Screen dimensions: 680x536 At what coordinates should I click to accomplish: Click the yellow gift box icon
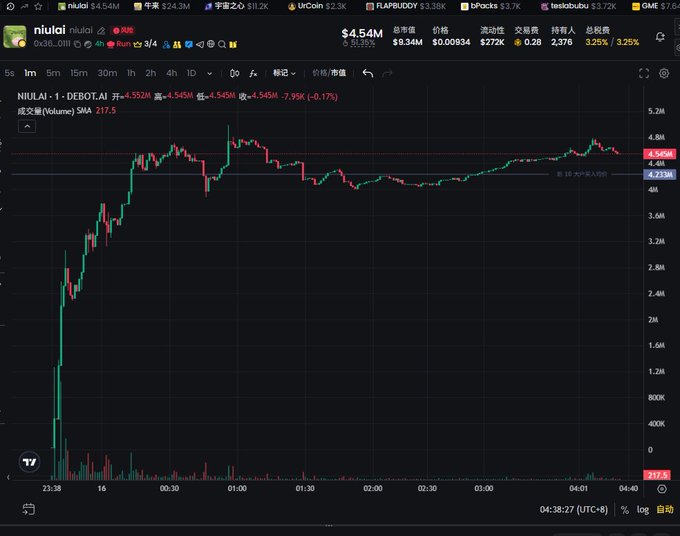coord(233,44)
